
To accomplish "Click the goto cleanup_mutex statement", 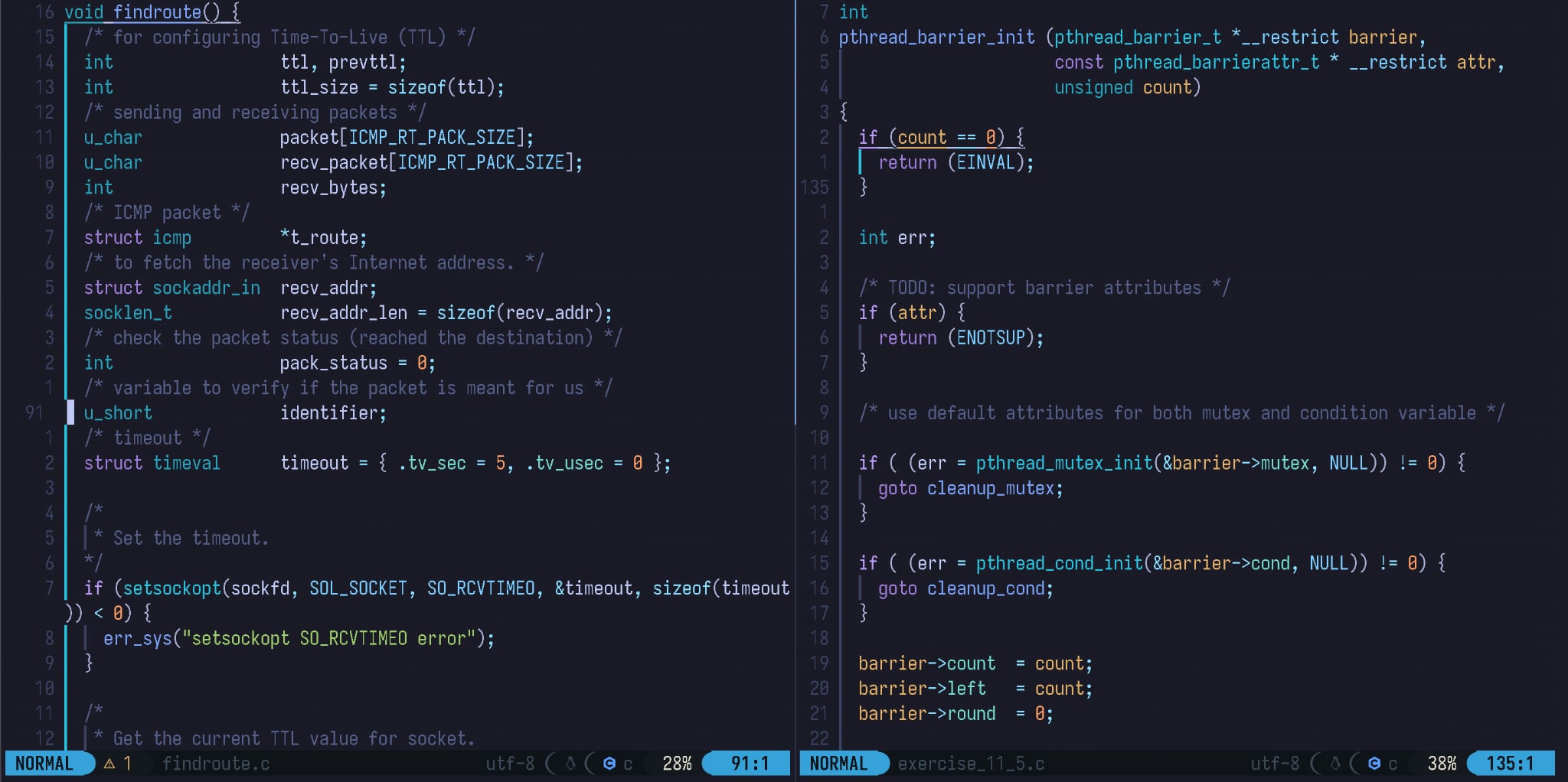I will [x=970, y=488].
